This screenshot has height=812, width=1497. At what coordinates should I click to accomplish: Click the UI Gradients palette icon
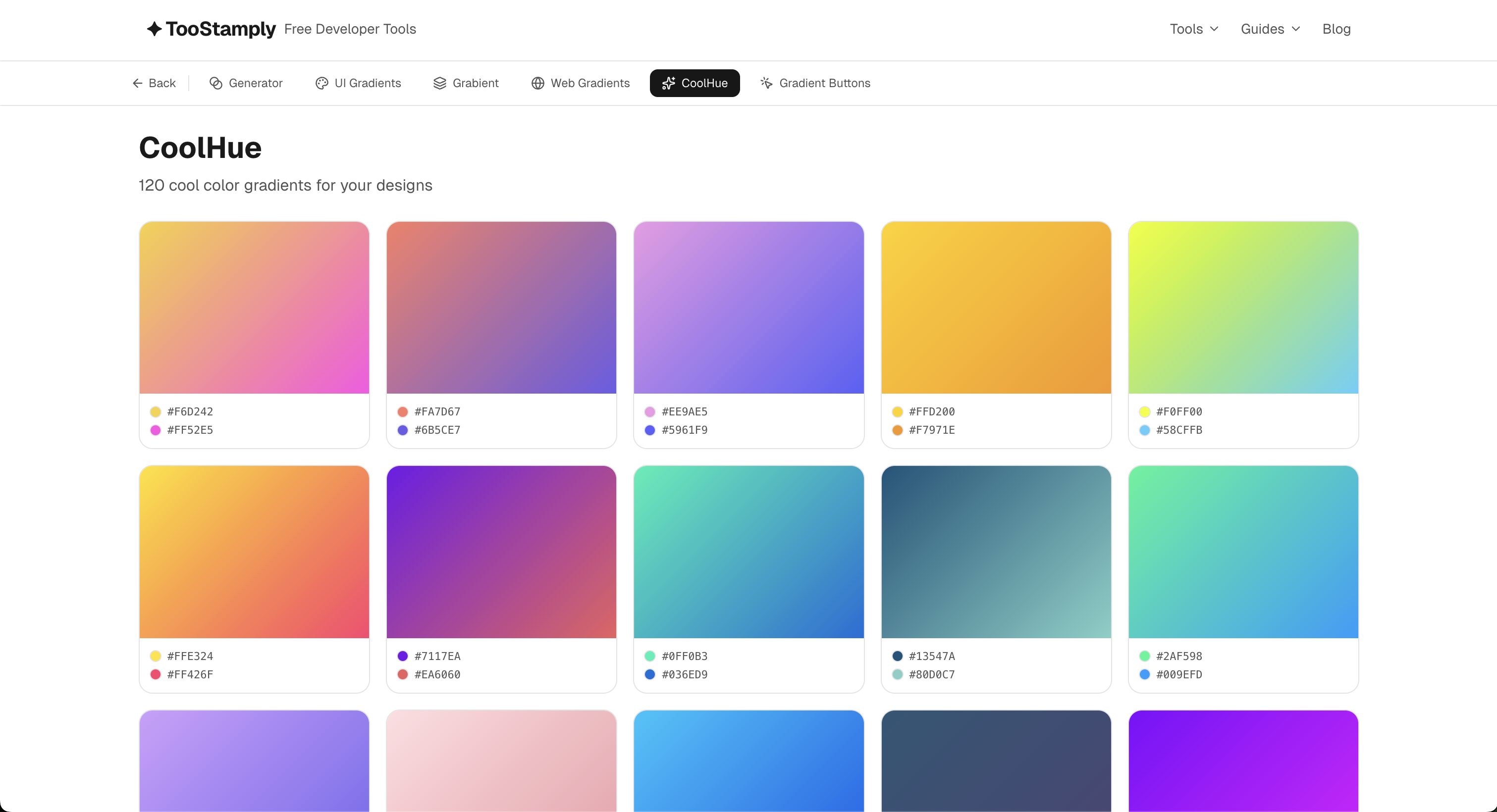[x=322, y=83]
